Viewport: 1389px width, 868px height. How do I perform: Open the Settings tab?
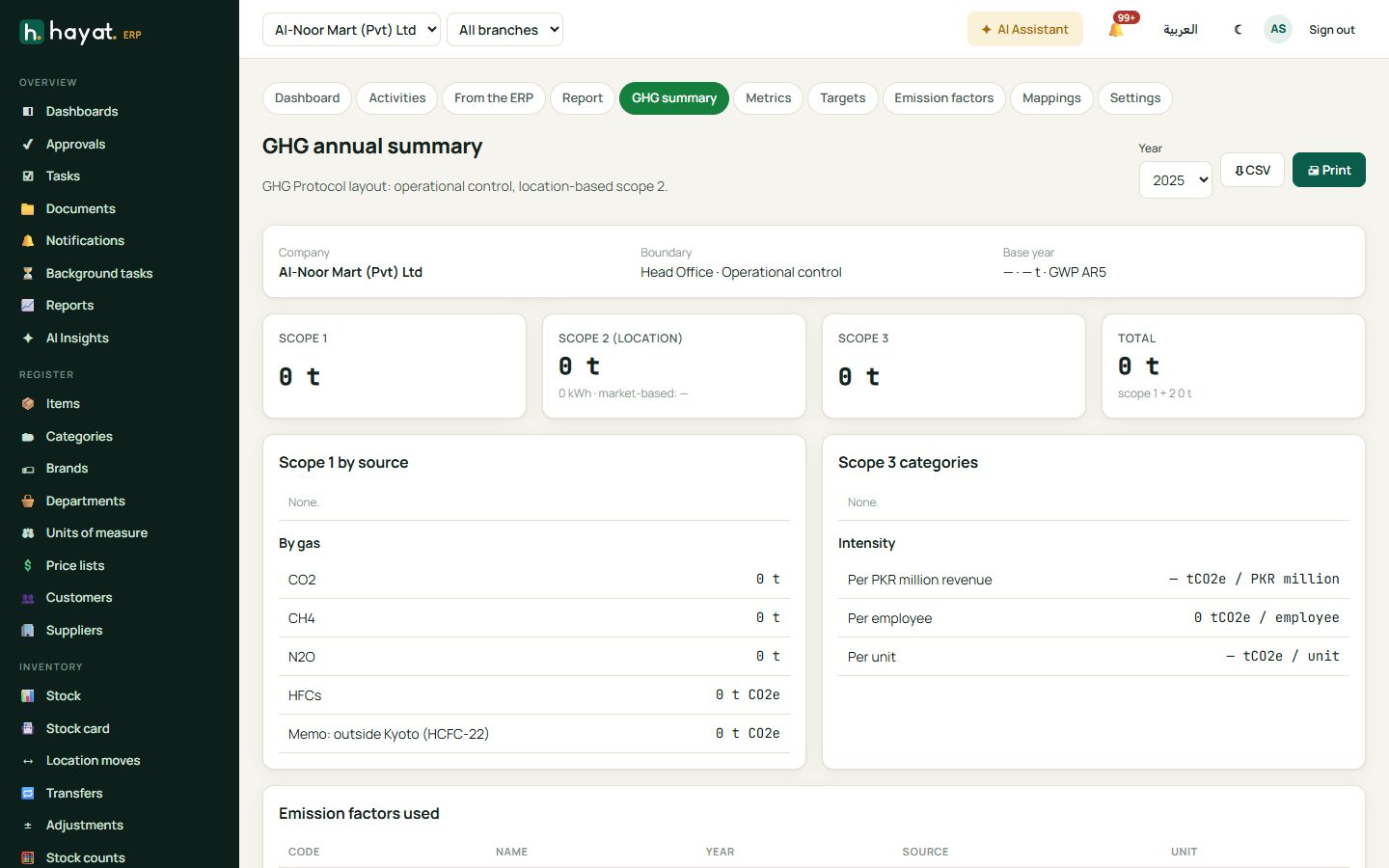coord(1135,98)
